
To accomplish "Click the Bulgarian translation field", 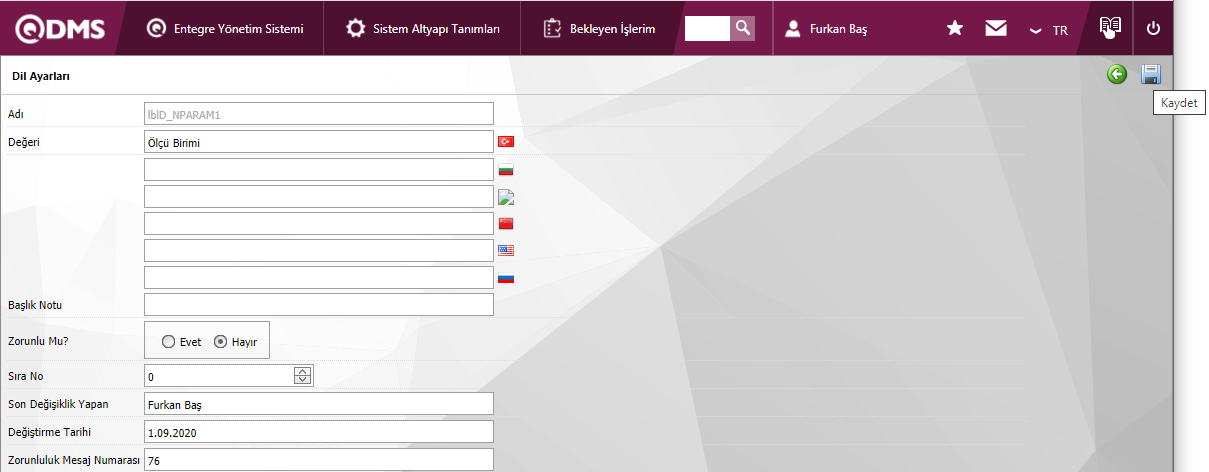I will (319, 169).
